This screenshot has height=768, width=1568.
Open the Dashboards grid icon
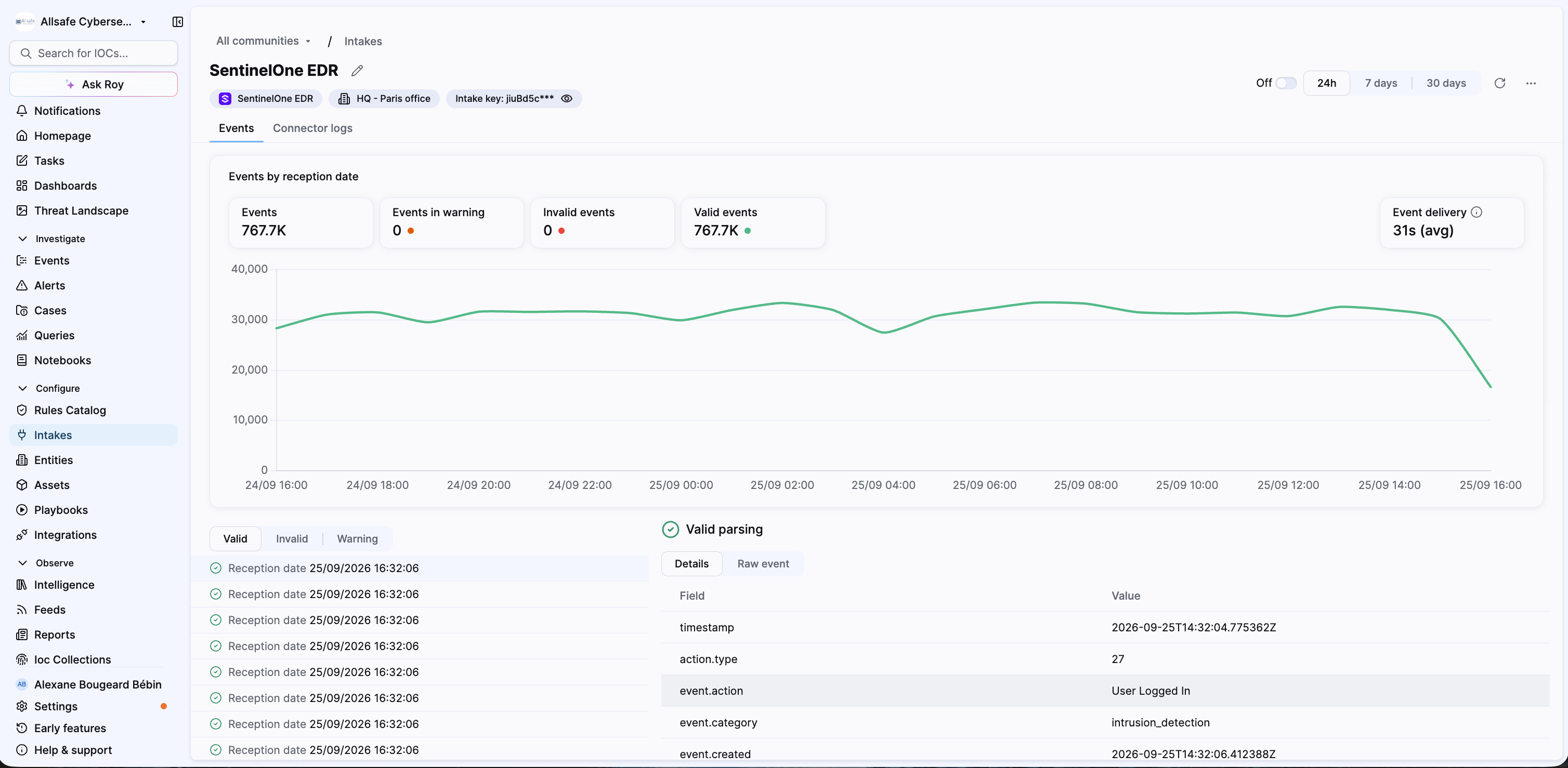point(22,186)
